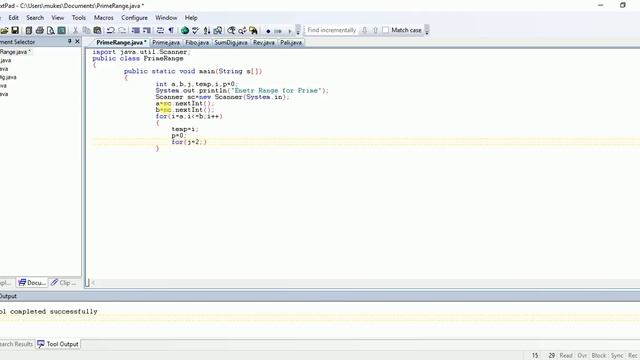Open the Replace dialog icon
This screenshot has width=640, height=360.
click(242, 31)
